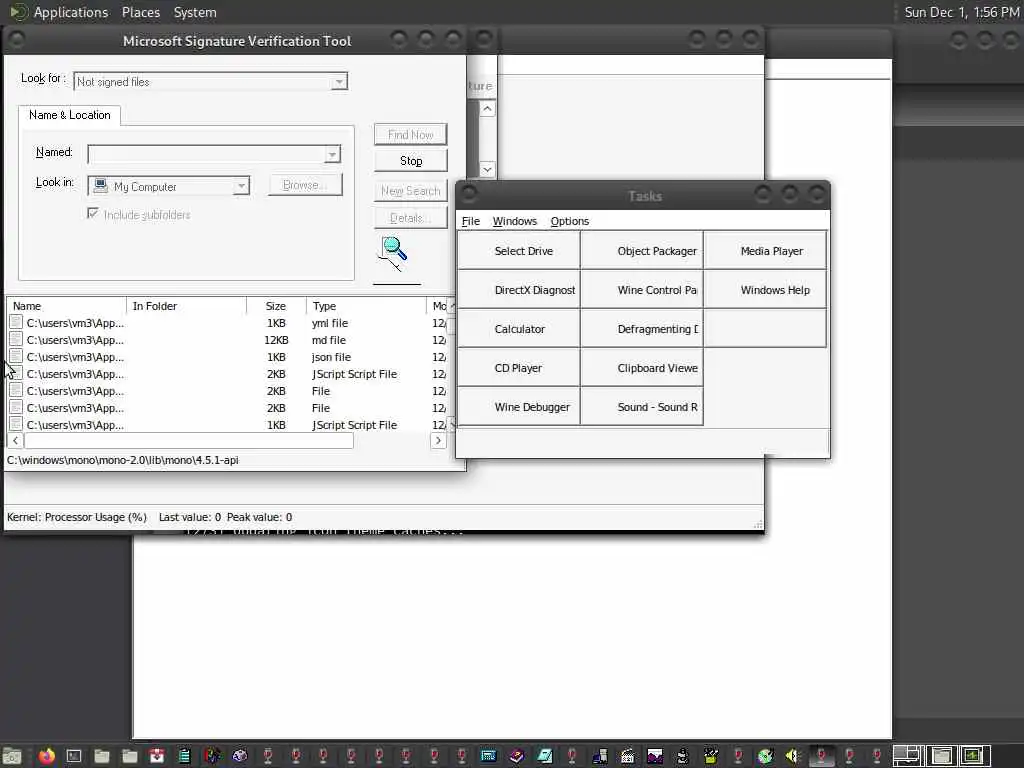This screenshot has height=768, width=1024.
Task: Click the Browse button
Action: (305, 185)
